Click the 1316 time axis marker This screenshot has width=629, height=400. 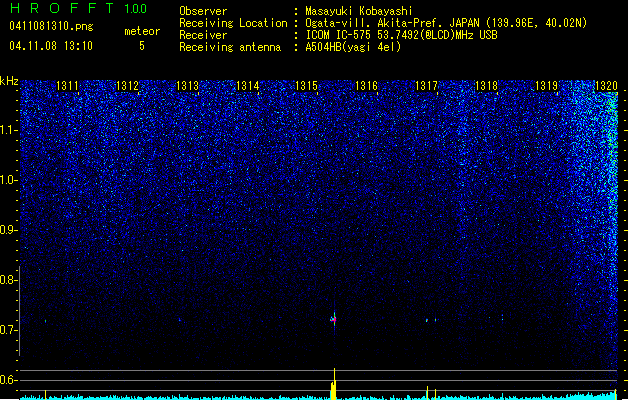pyautogui.click(x=366, y=86)
